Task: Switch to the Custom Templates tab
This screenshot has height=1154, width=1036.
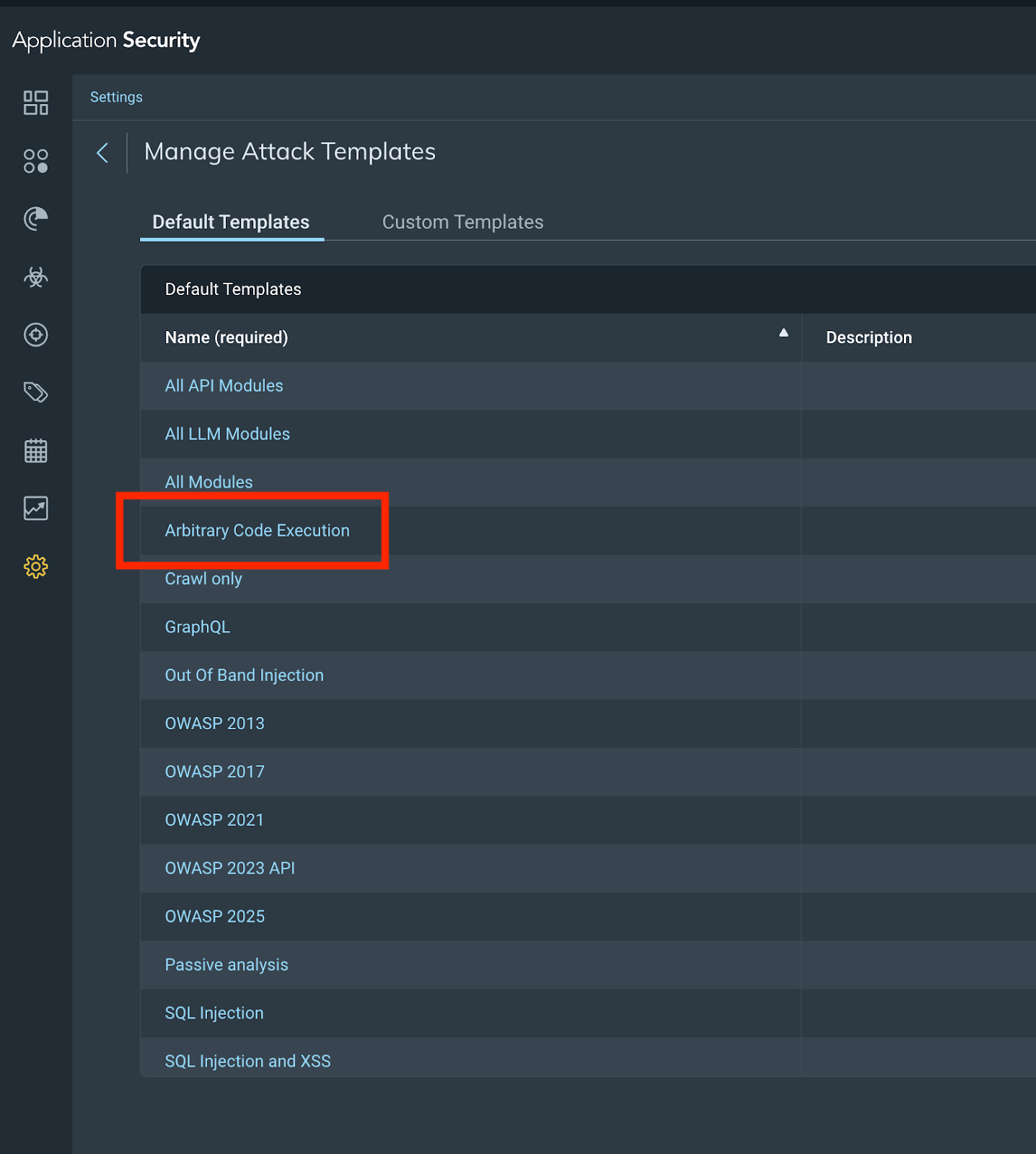Action: [x=462, y=222]
